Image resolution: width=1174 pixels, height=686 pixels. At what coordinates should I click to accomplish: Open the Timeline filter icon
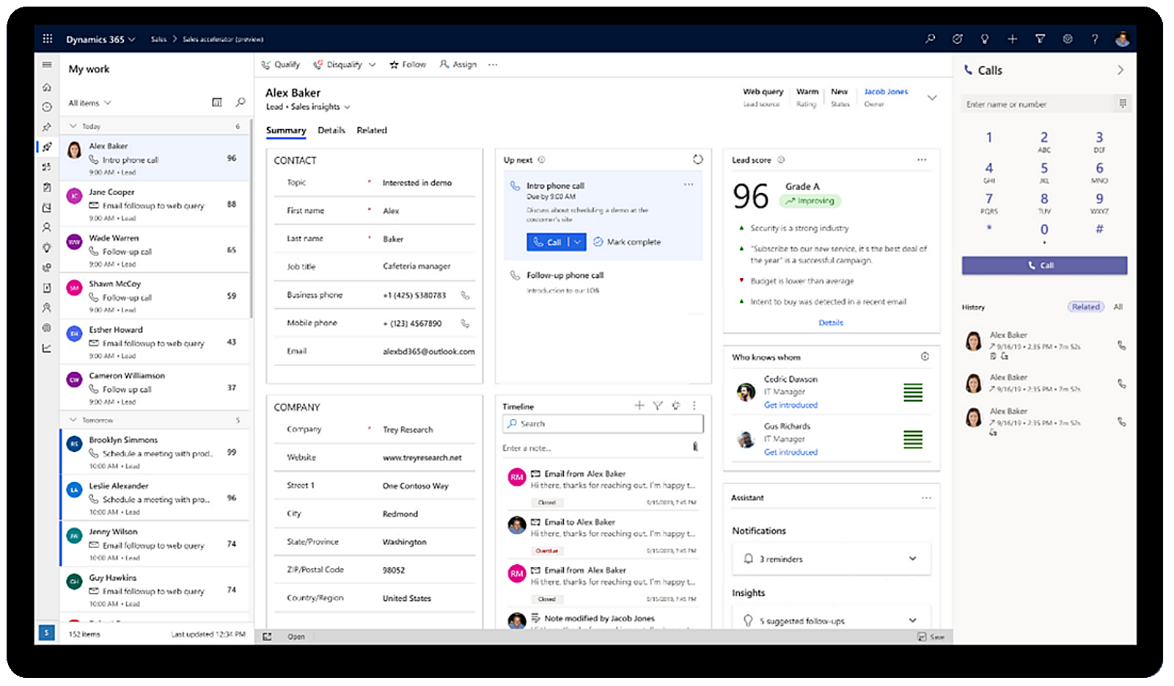coord(657,405)
